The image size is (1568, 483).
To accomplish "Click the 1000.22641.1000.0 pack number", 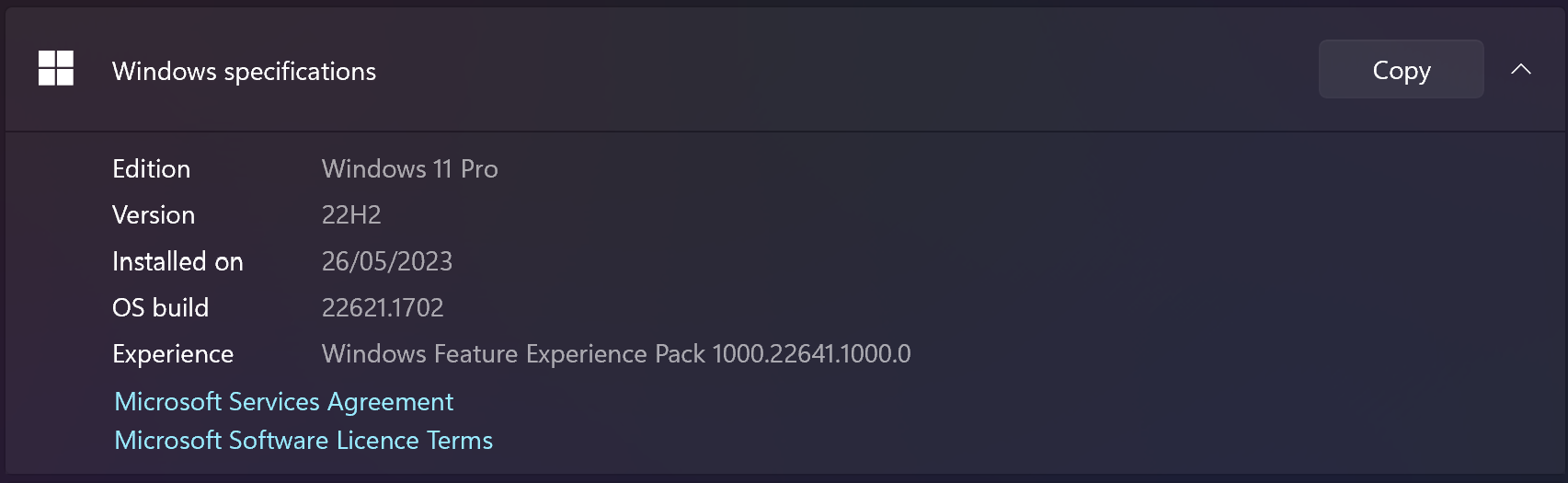I will 811,354.
